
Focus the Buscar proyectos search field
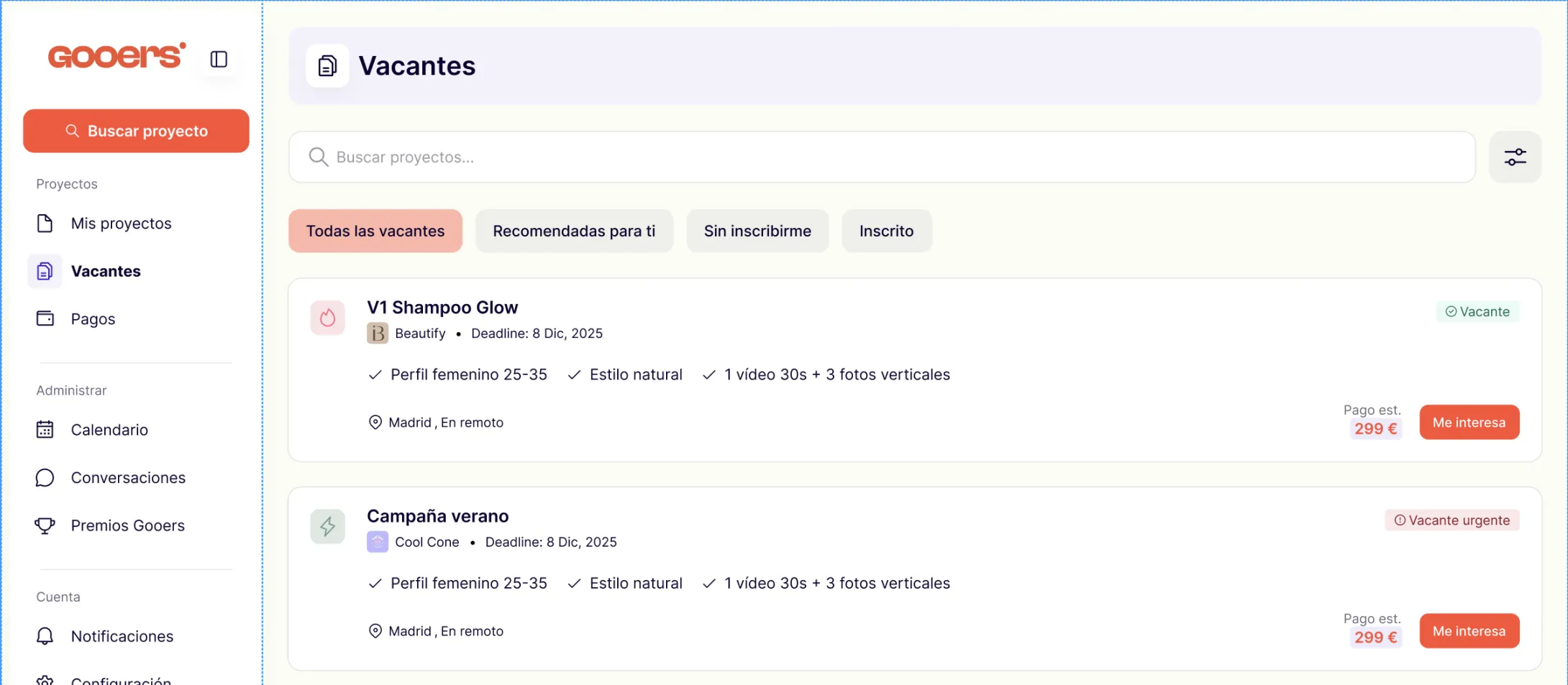pyautogui.click(x=881, y=157)
